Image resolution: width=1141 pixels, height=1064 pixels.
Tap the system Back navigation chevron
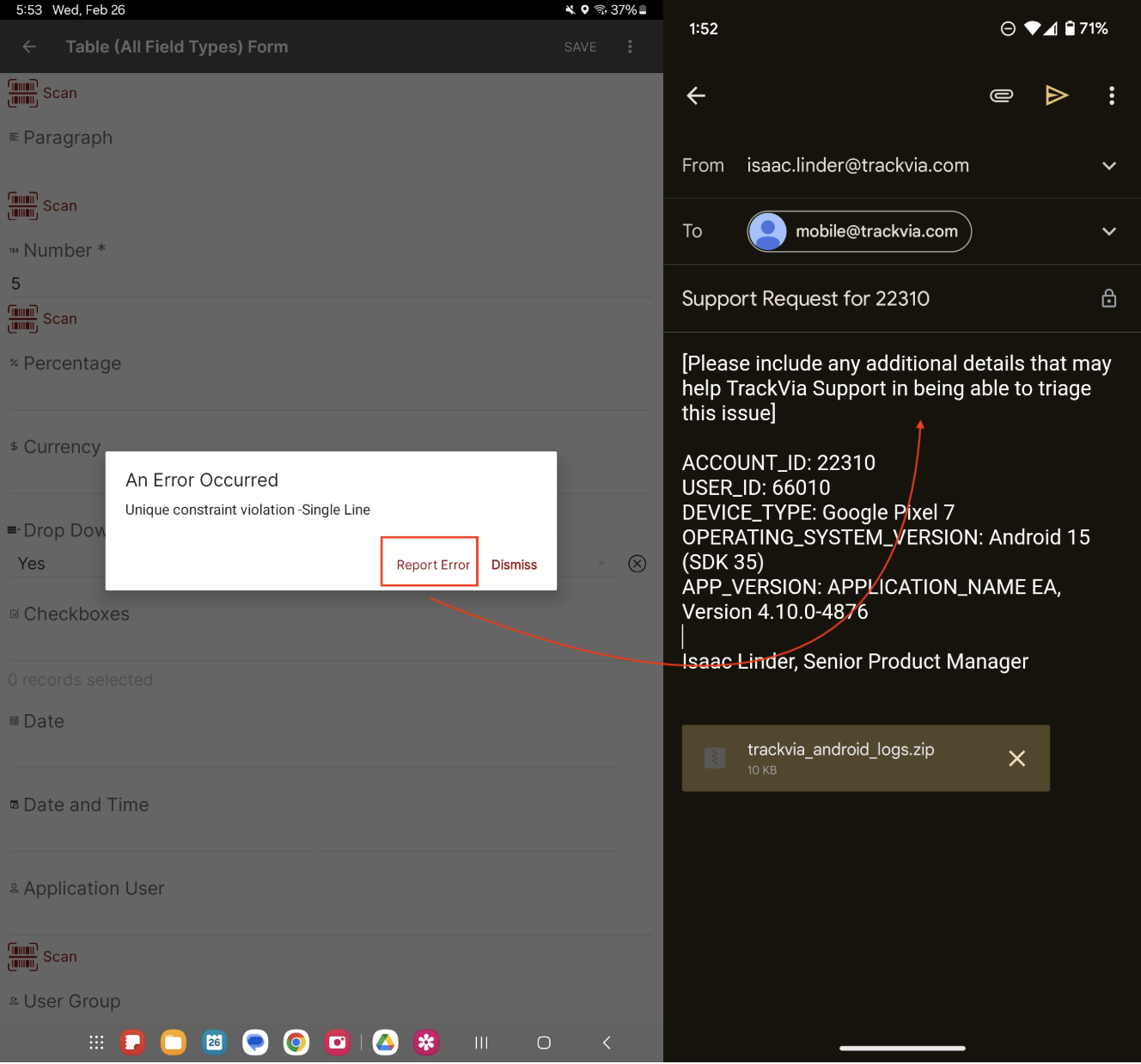[x=607, y=1043]
